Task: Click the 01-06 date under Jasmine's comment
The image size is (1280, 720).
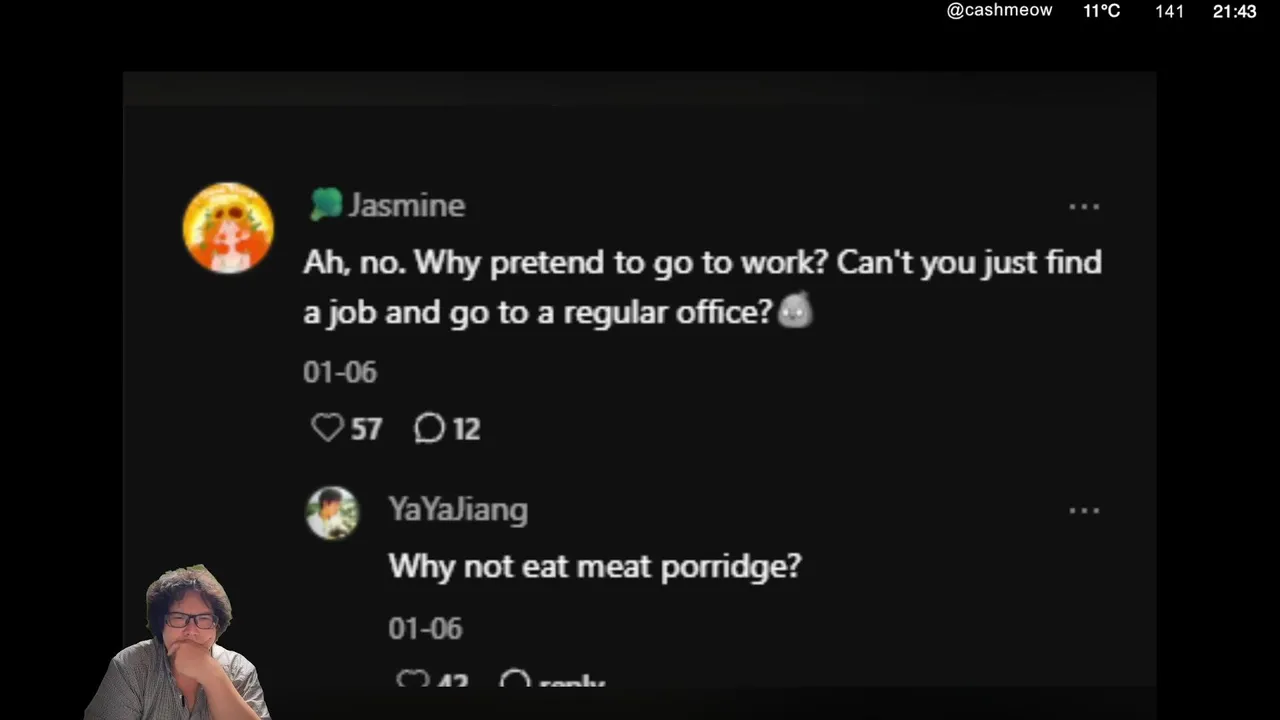Action: (x=340, y=372)
